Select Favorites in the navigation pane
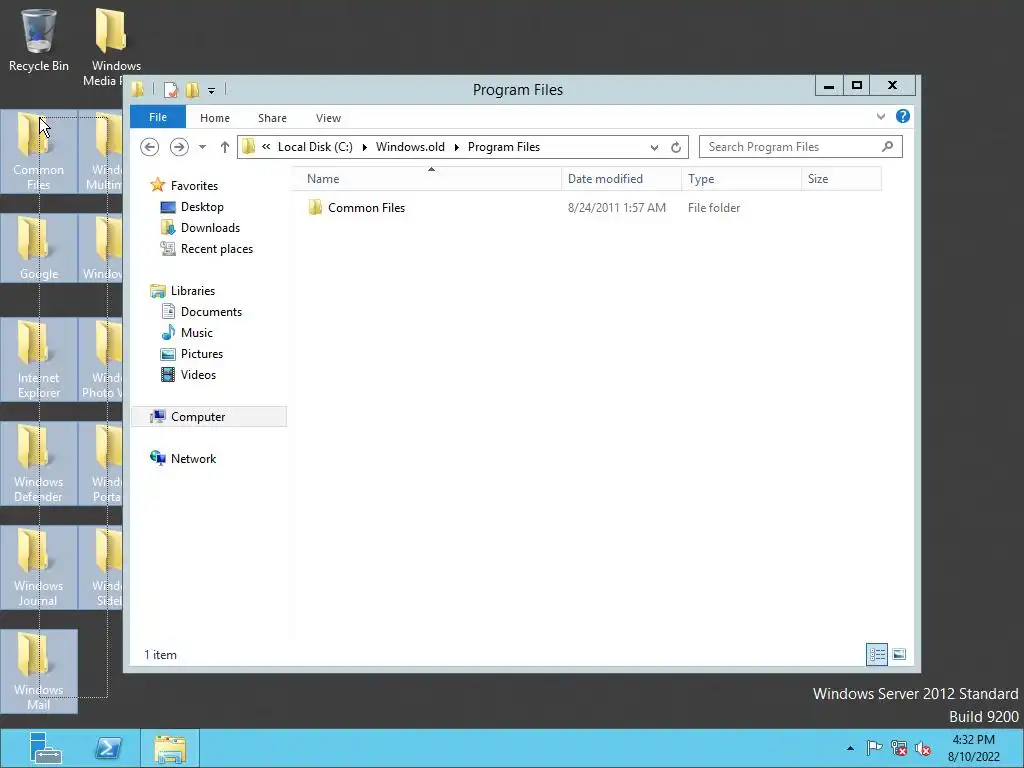This screenshot has height=768, width=1024. coord(194,185)
